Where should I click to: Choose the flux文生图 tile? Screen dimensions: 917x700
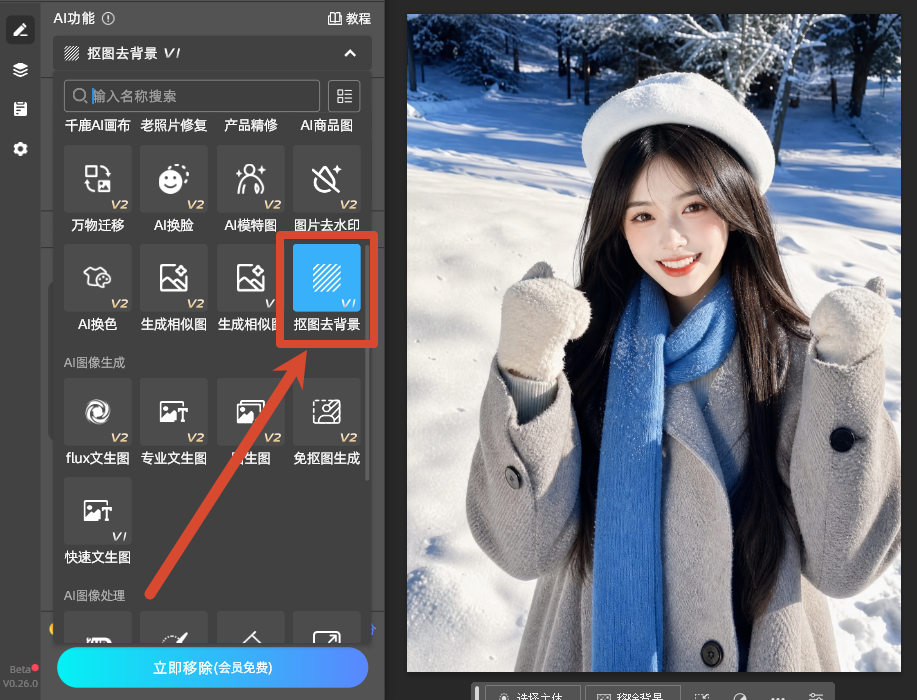tap(98, 412)
